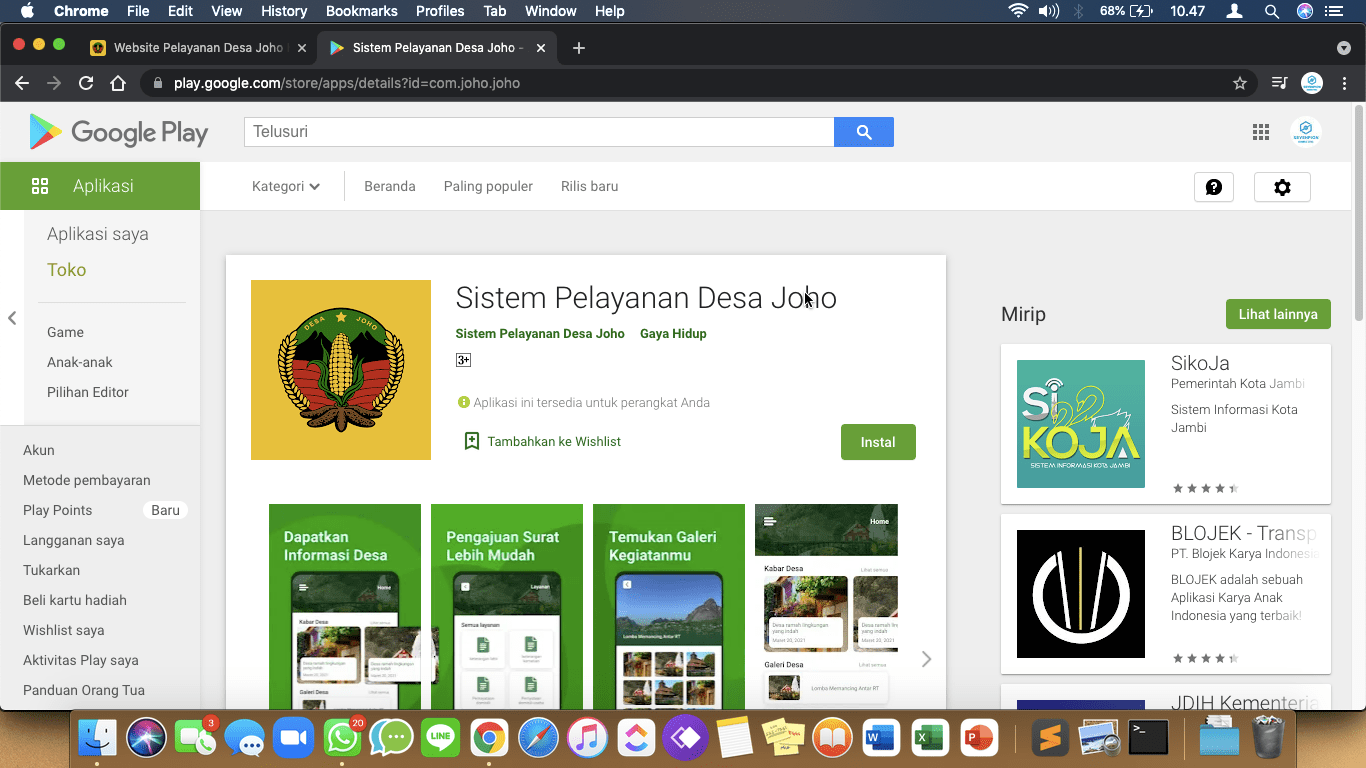Open Microsoft Excel from the Dock
1366x768 pixels.
point(930,738)
